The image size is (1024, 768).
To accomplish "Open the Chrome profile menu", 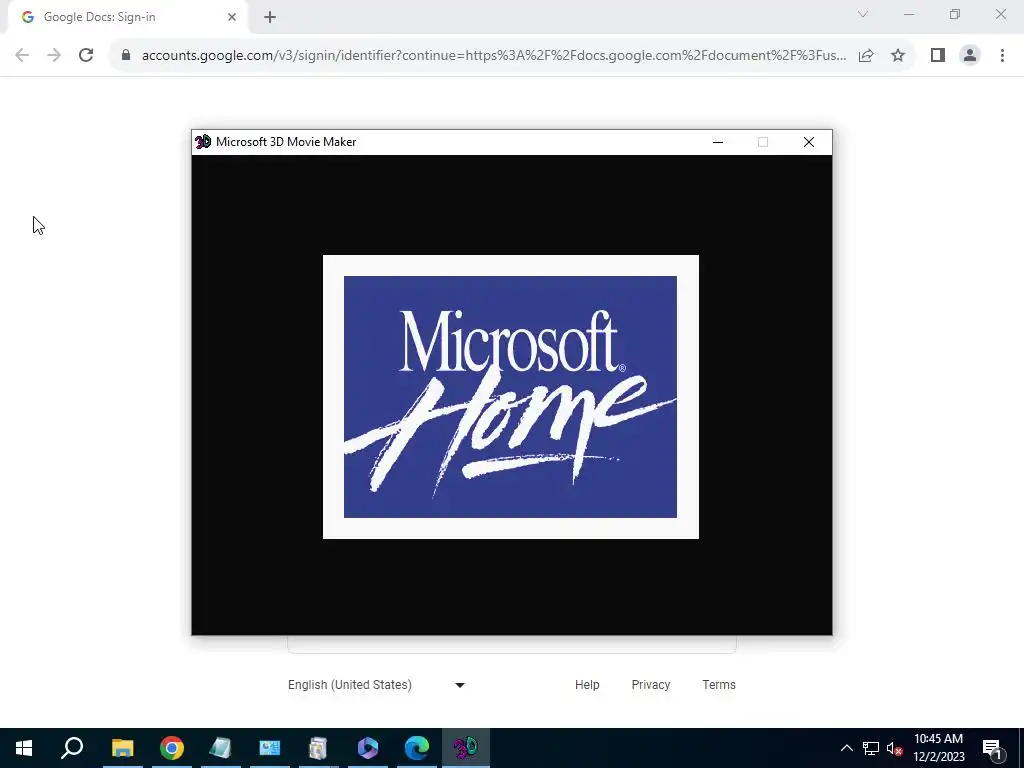I will click(x=970, y=55).
